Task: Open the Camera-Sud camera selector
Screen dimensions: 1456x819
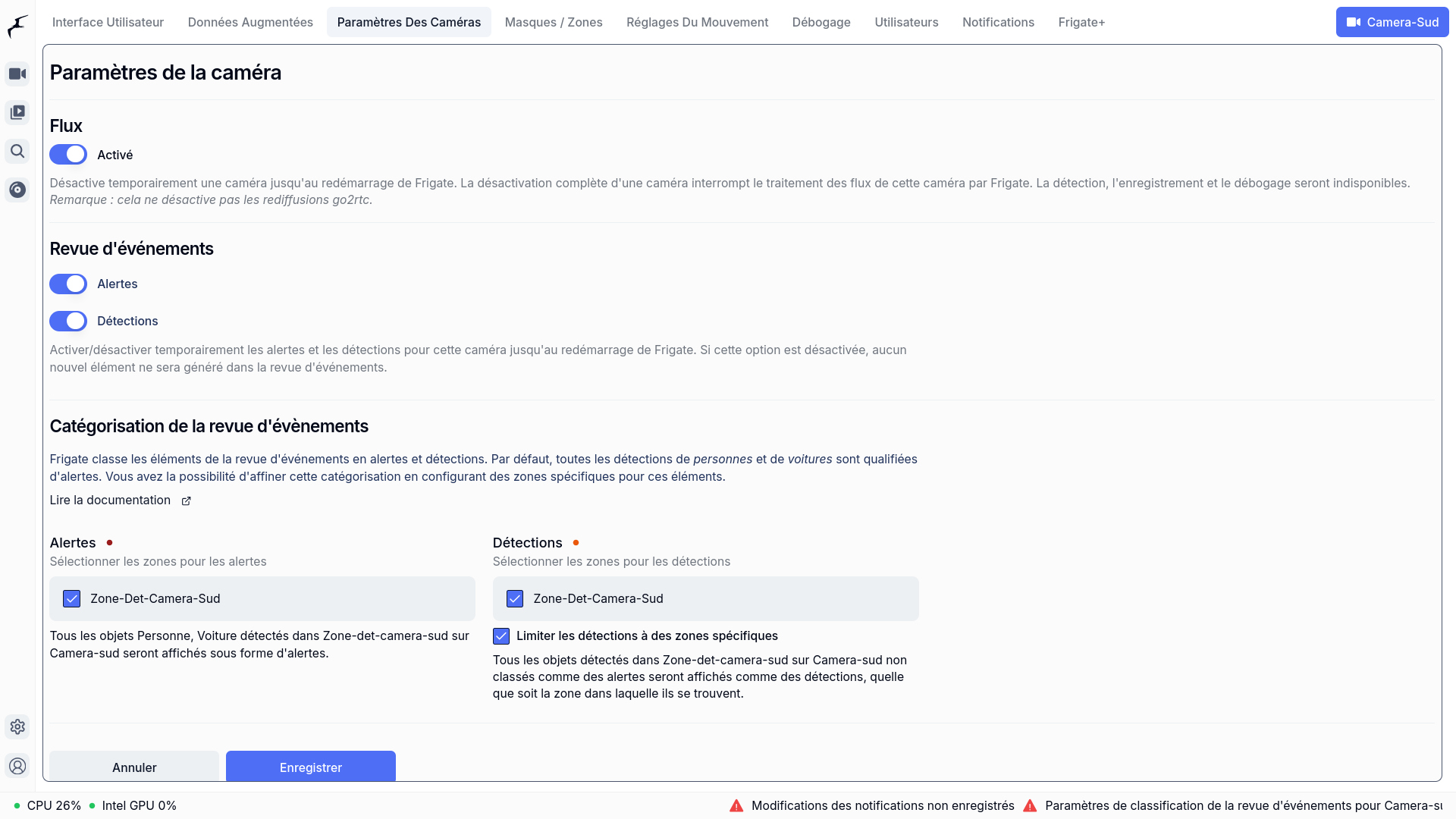Action: click(x=1392, y=22)
